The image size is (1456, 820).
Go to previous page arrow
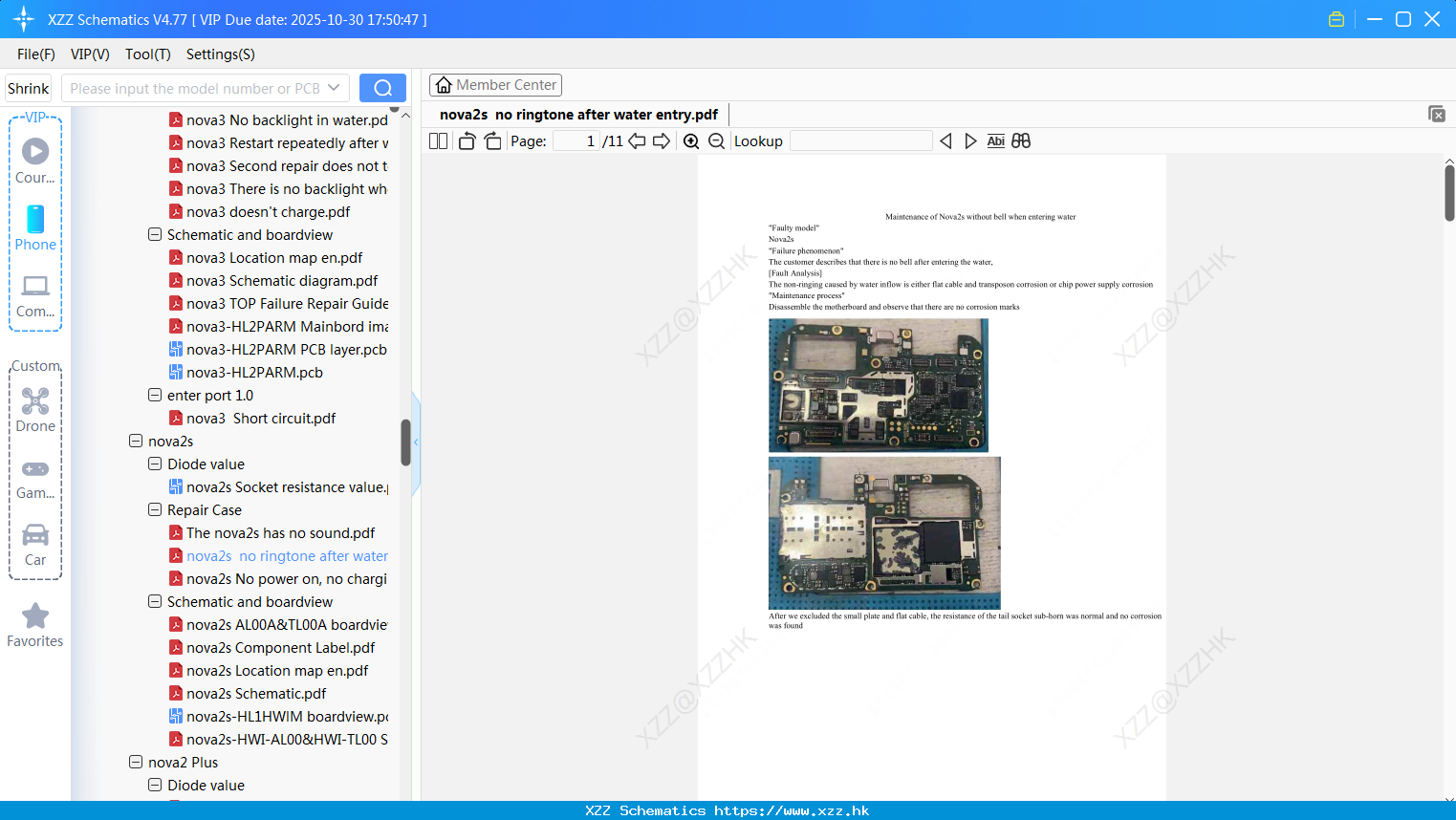(x=637, y=140)
